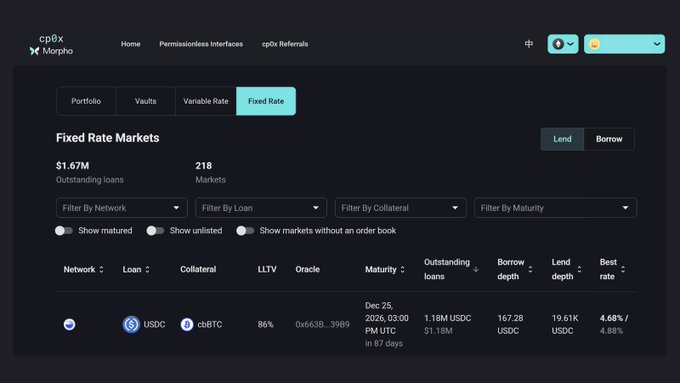Open oracle address 0x663B...39B9
Screen dimensions: 680x383
(x=322, y=324)
